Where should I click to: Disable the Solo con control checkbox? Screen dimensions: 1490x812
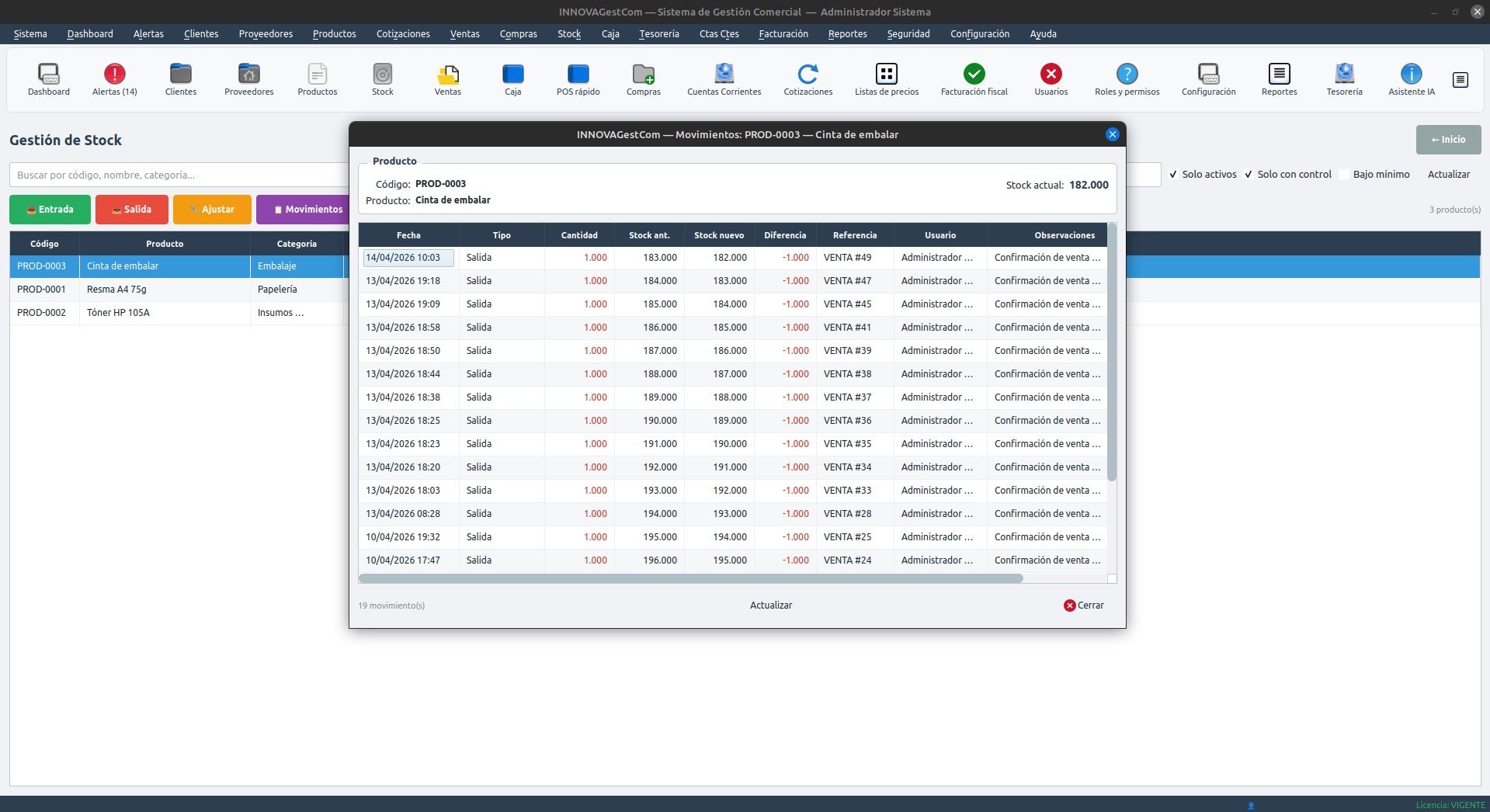pyautogui.click(x=1249, y=175)
